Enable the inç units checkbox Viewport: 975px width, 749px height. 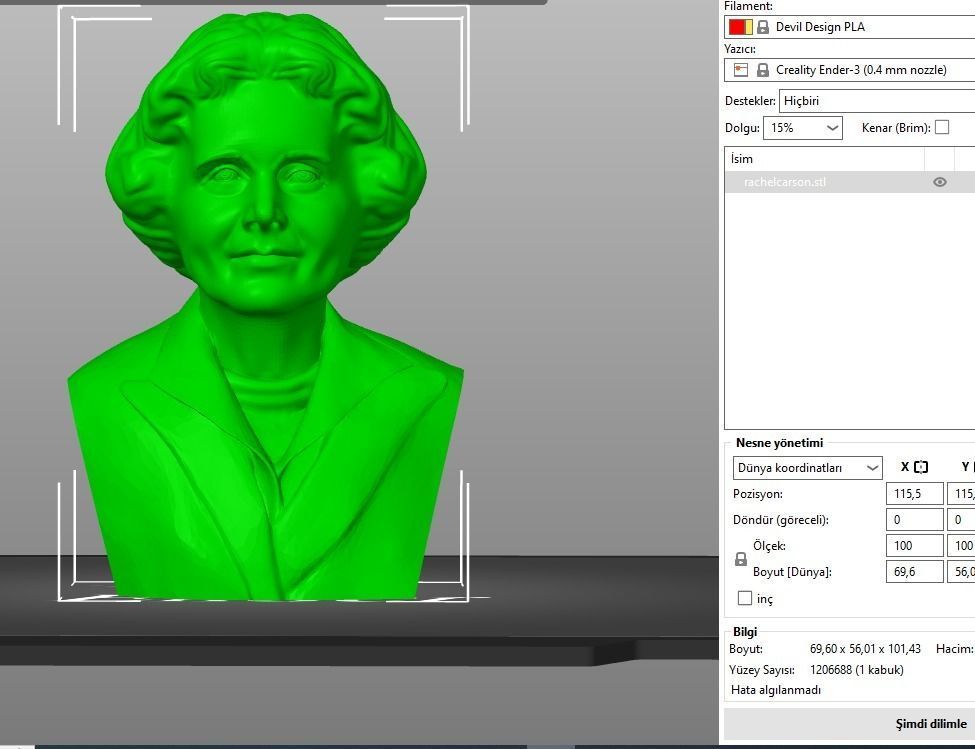744,598
